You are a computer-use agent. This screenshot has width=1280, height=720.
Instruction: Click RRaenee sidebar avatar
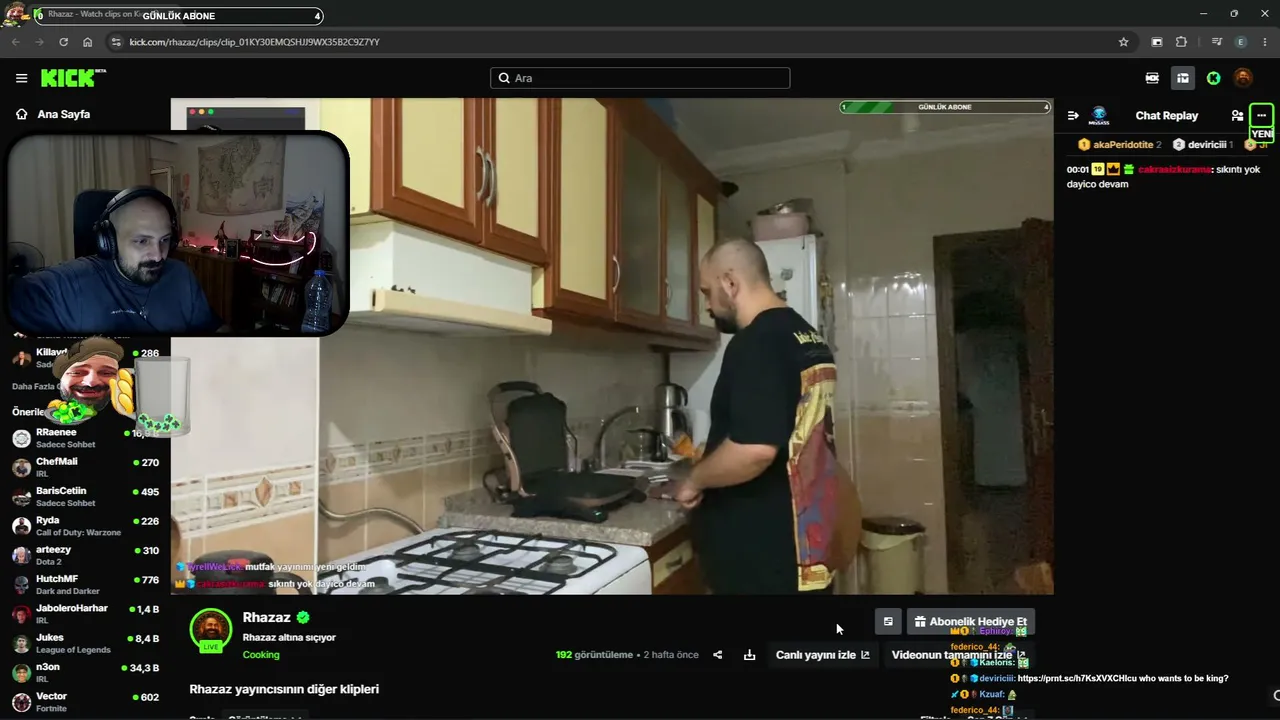coord(21,438)
